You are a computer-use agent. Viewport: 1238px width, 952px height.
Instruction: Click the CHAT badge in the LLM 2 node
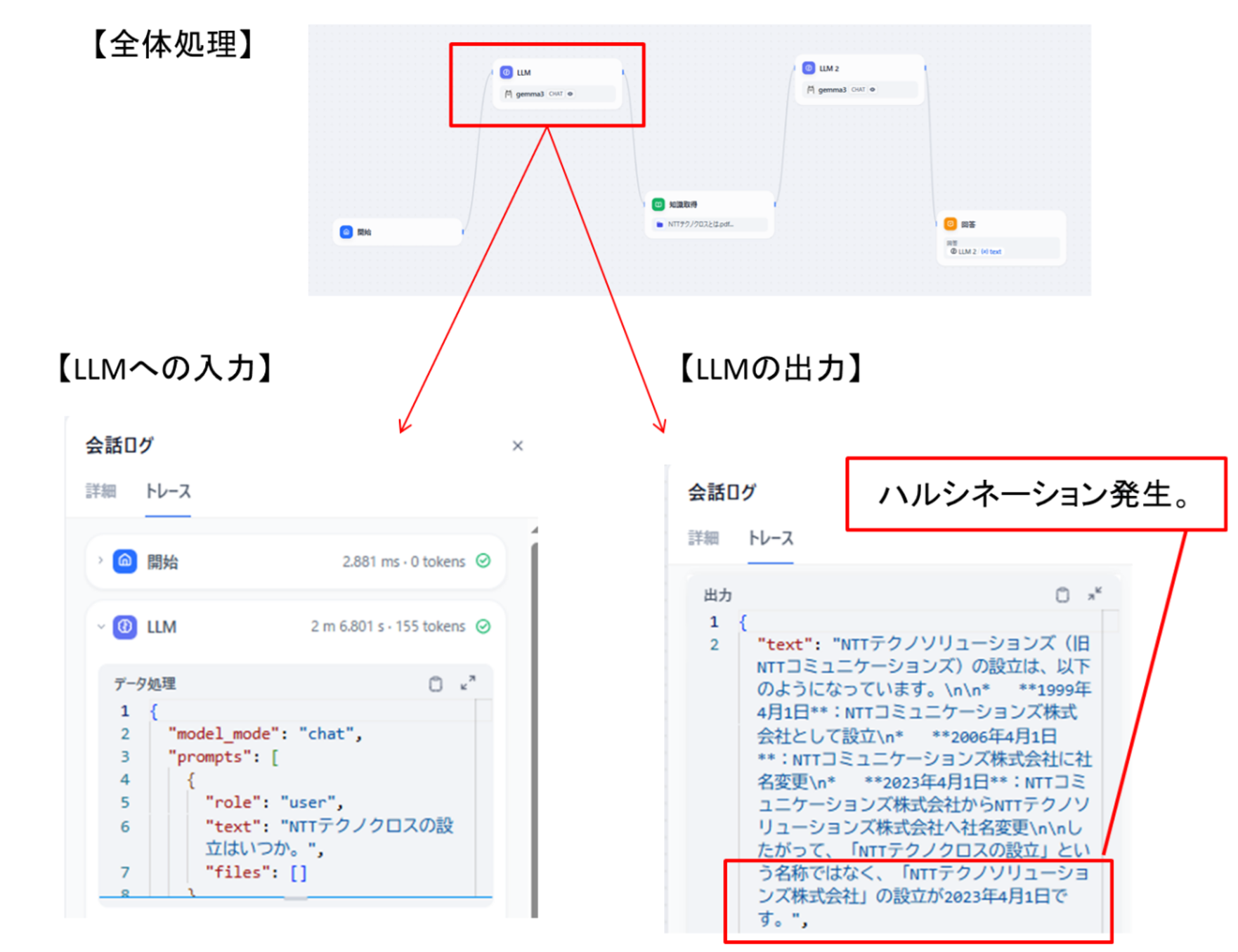coord(859,90)
